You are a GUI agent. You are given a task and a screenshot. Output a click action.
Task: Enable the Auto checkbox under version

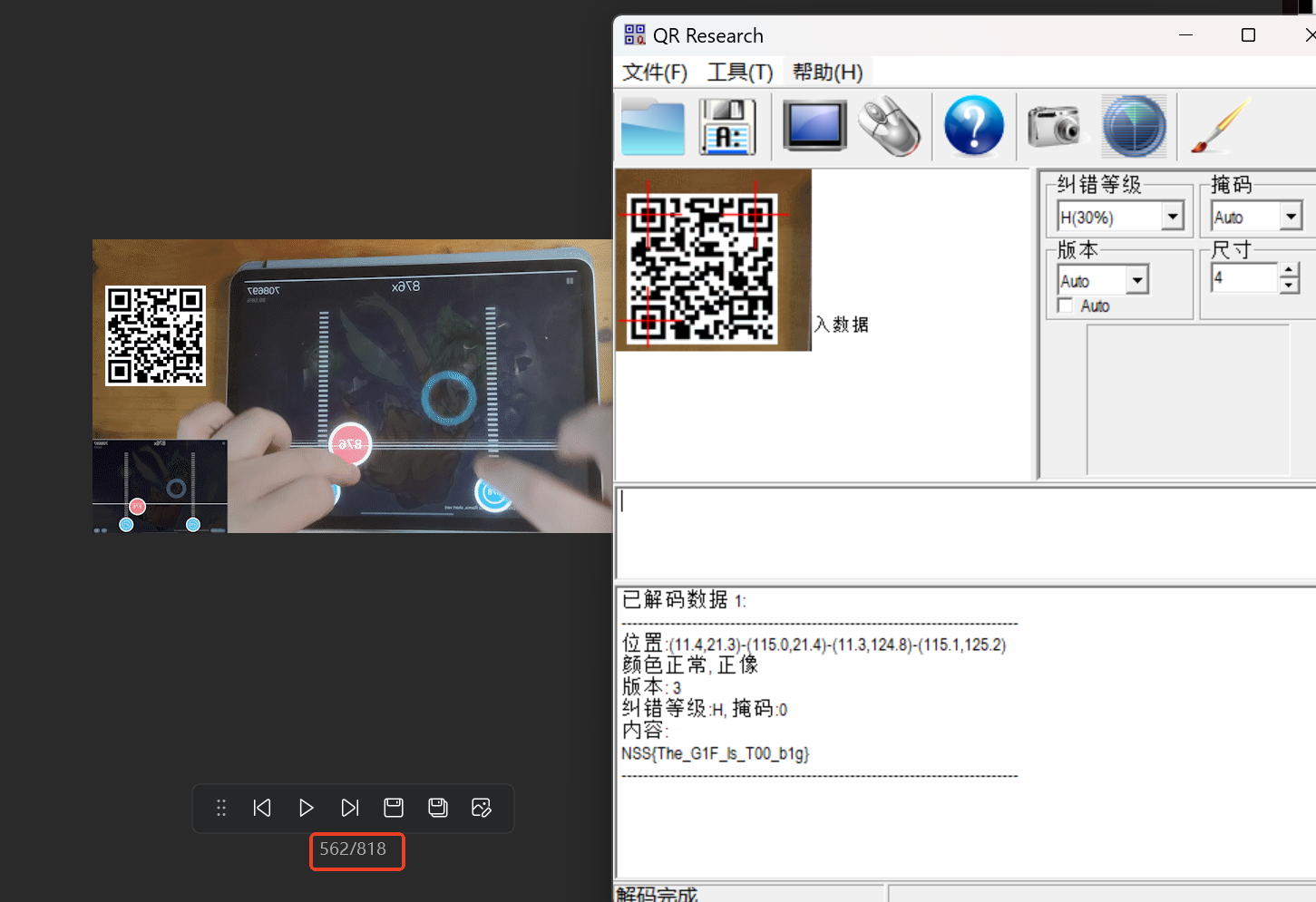pyautogui.click(x=1066, y=306)
